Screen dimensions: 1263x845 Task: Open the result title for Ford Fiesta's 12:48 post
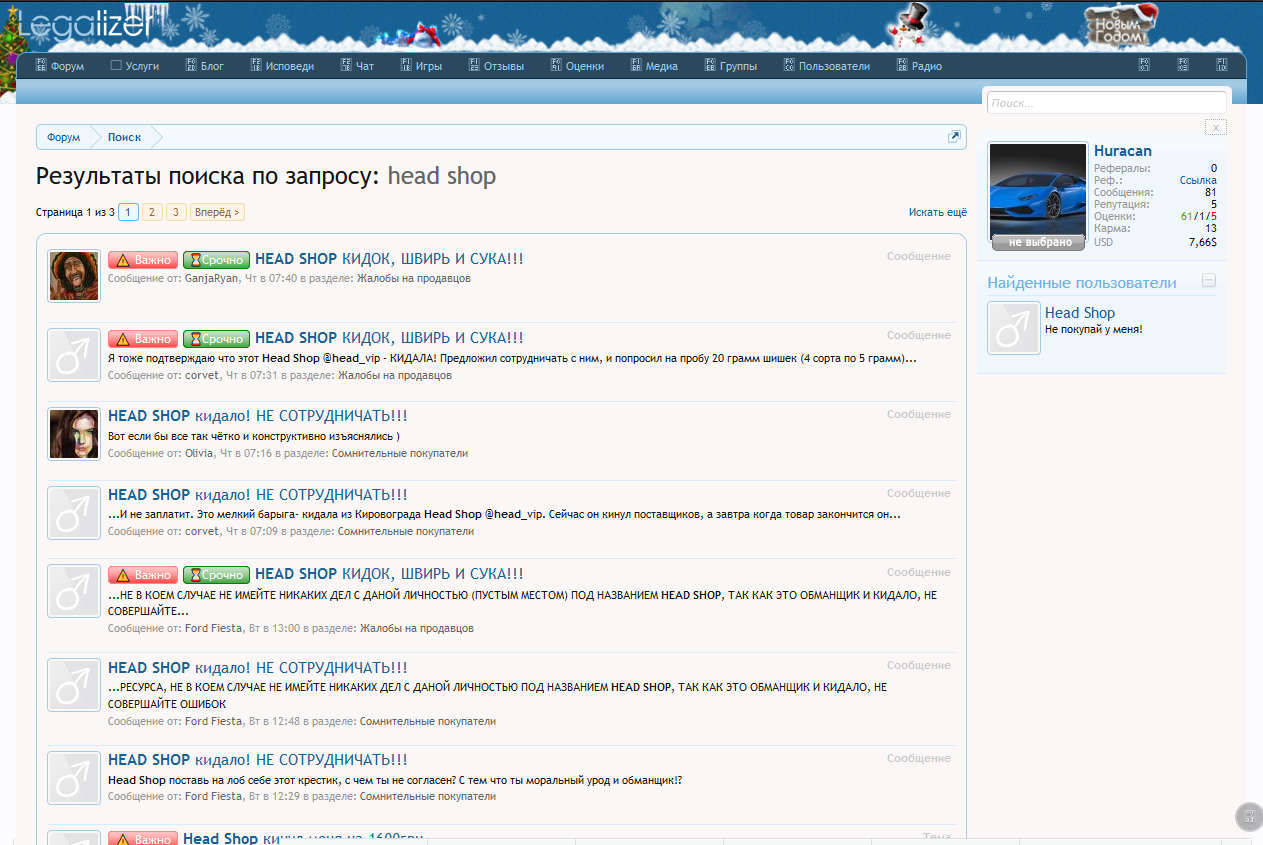[258, 667]
